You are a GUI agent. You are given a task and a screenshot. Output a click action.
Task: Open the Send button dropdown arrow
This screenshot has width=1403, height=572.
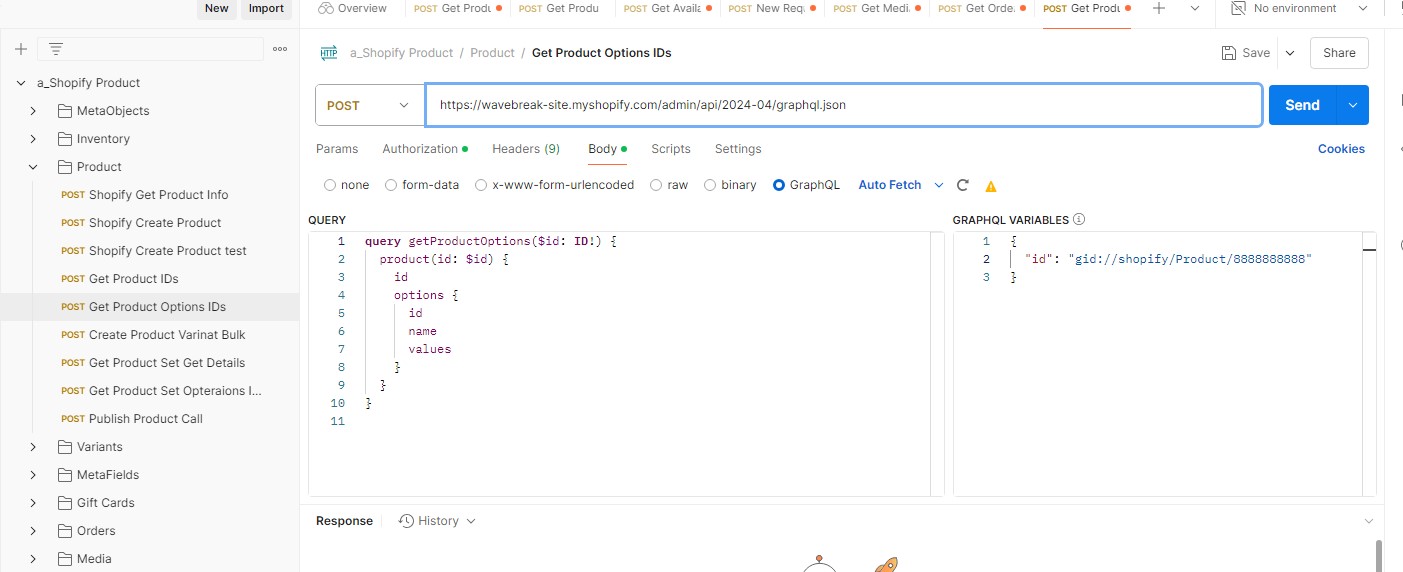pyautogui.click(x=1353, y=105)
